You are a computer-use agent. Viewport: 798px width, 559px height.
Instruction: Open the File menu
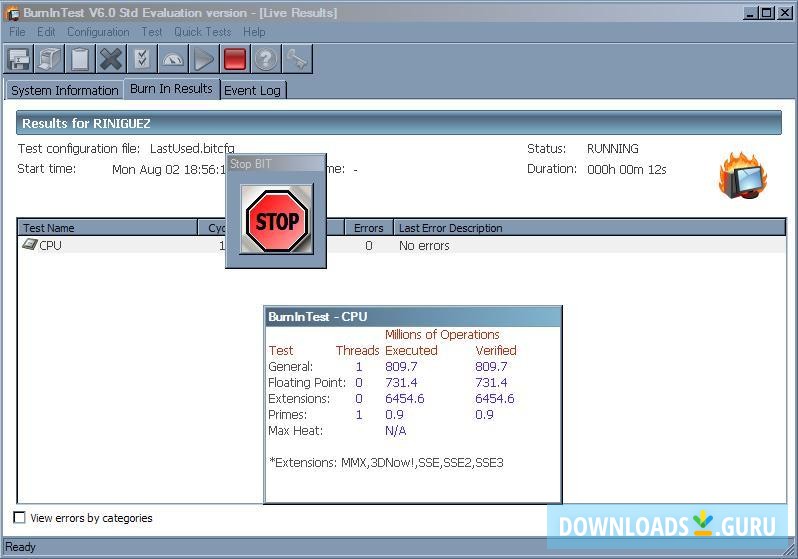coord(17,32)
